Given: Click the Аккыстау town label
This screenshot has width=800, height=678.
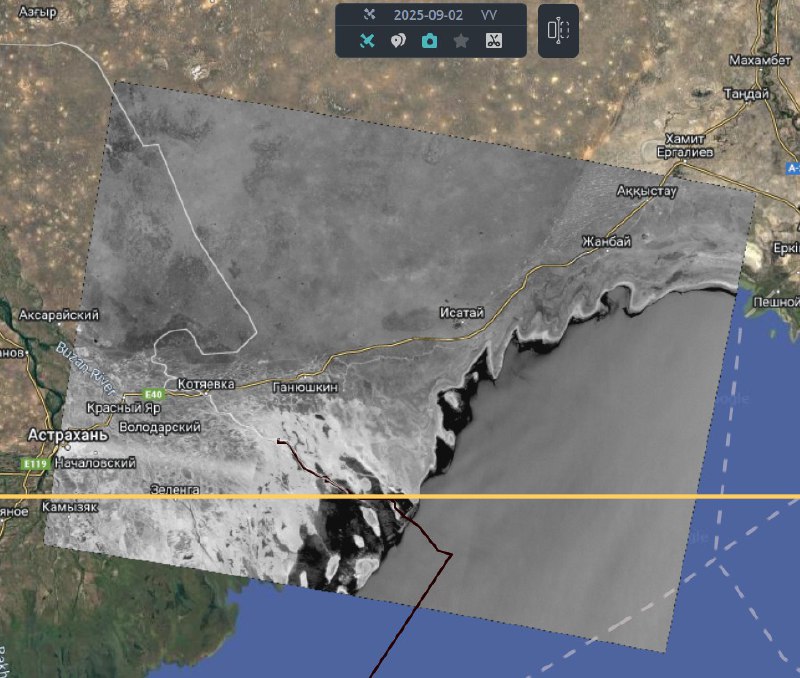Looking at the screenshot, I should pos(647,190).
